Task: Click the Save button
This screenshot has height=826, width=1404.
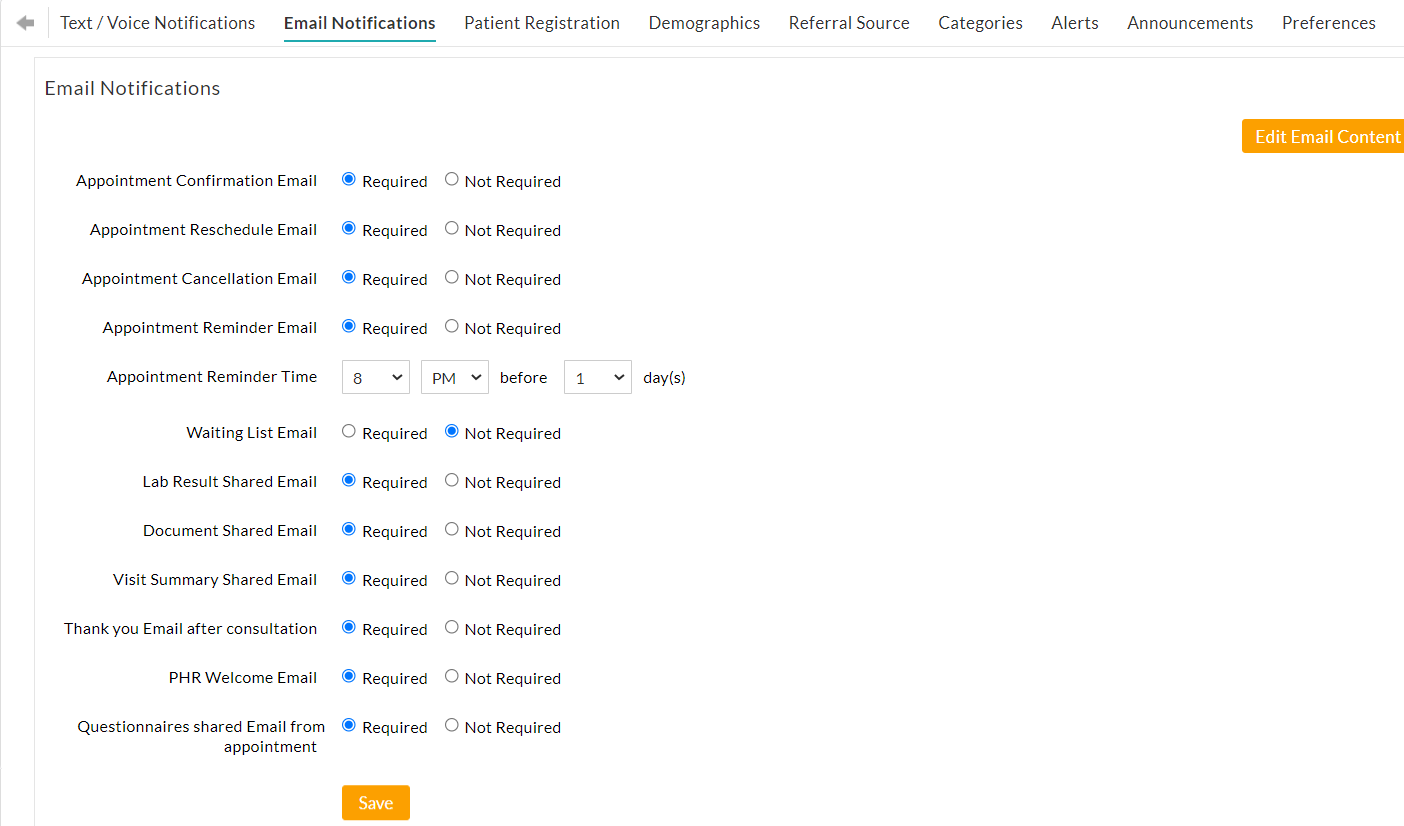Action: 375,802
